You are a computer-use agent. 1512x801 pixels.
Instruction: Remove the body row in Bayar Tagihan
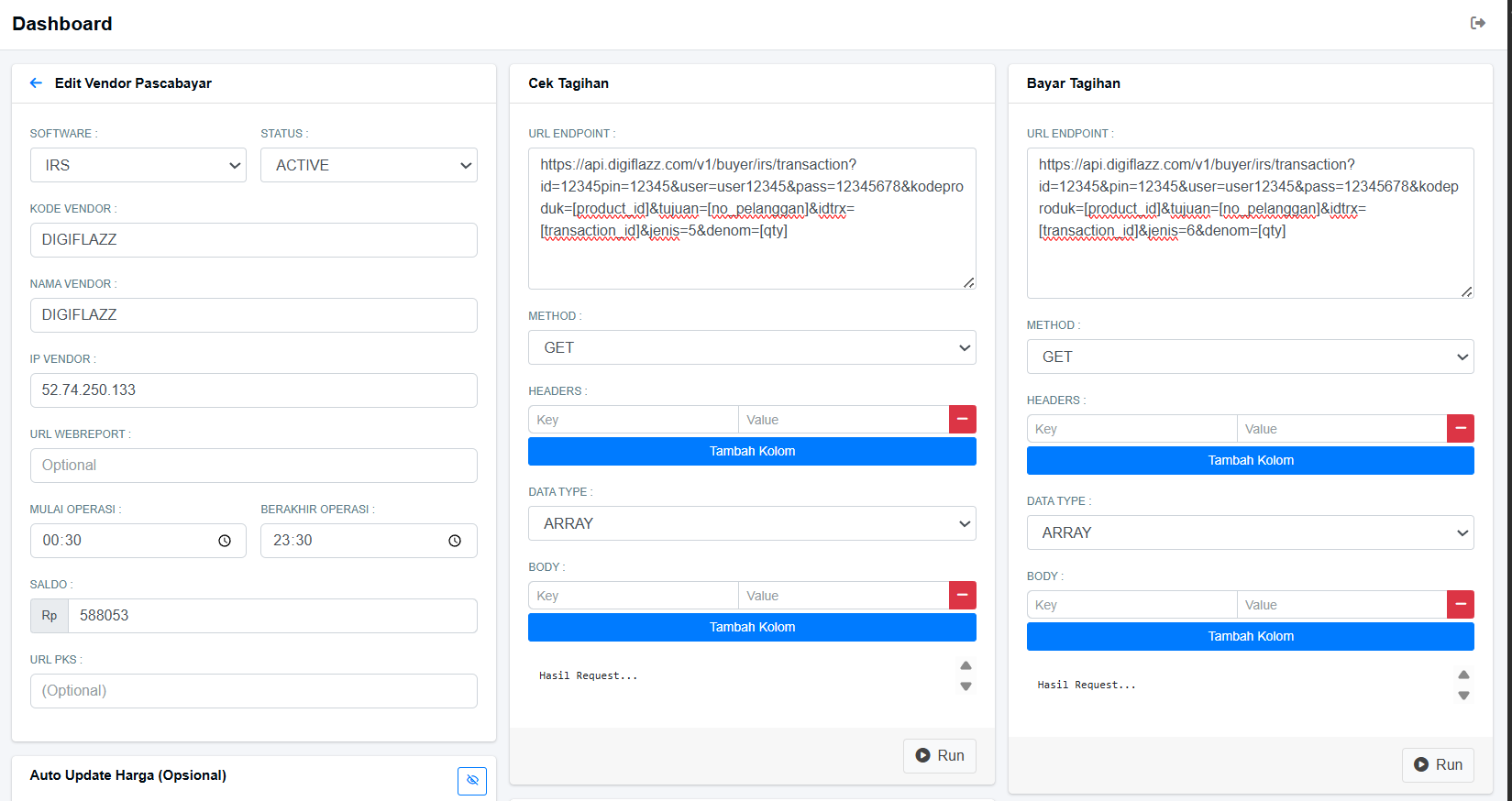pos(1460,605)
